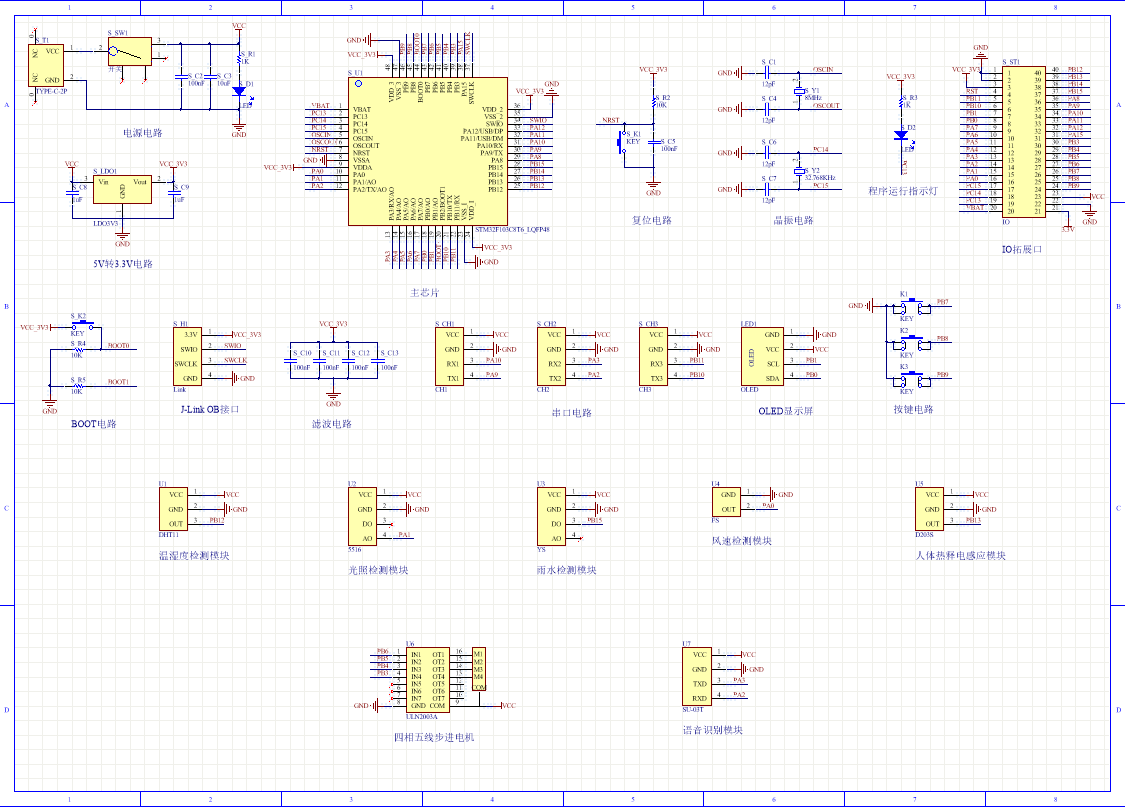Select the 32.768KHz crystal S_Y2
The height and width of the screenshot is (807, 1125).
pyautogui.click(x=799, y=172)
